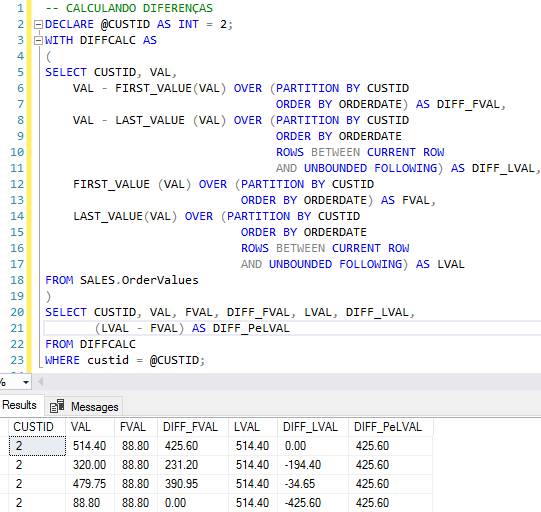Switch to the Messages tab
Image resolution: width=541 pixels, height=512 pixels.
coord(84,406)
